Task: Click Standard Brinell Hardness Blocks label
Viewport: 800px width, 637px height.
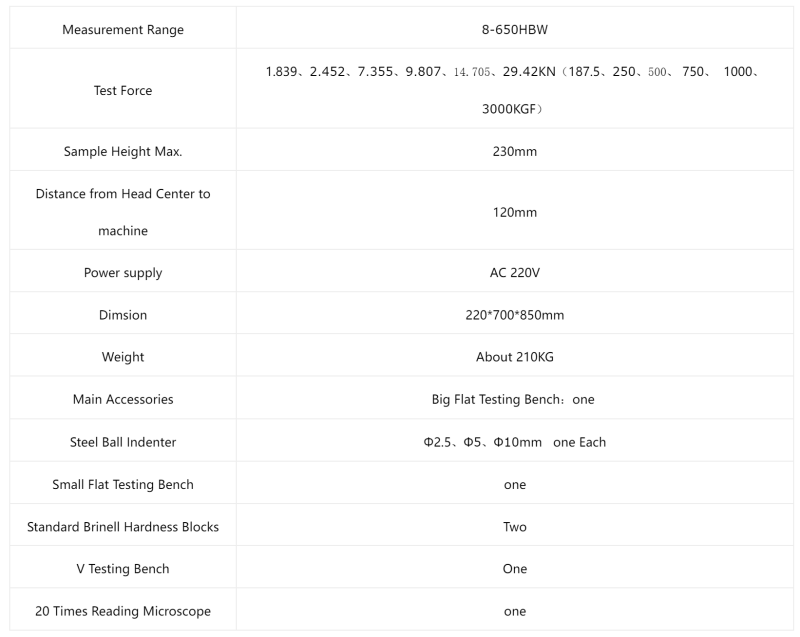Action: point(123,527)
